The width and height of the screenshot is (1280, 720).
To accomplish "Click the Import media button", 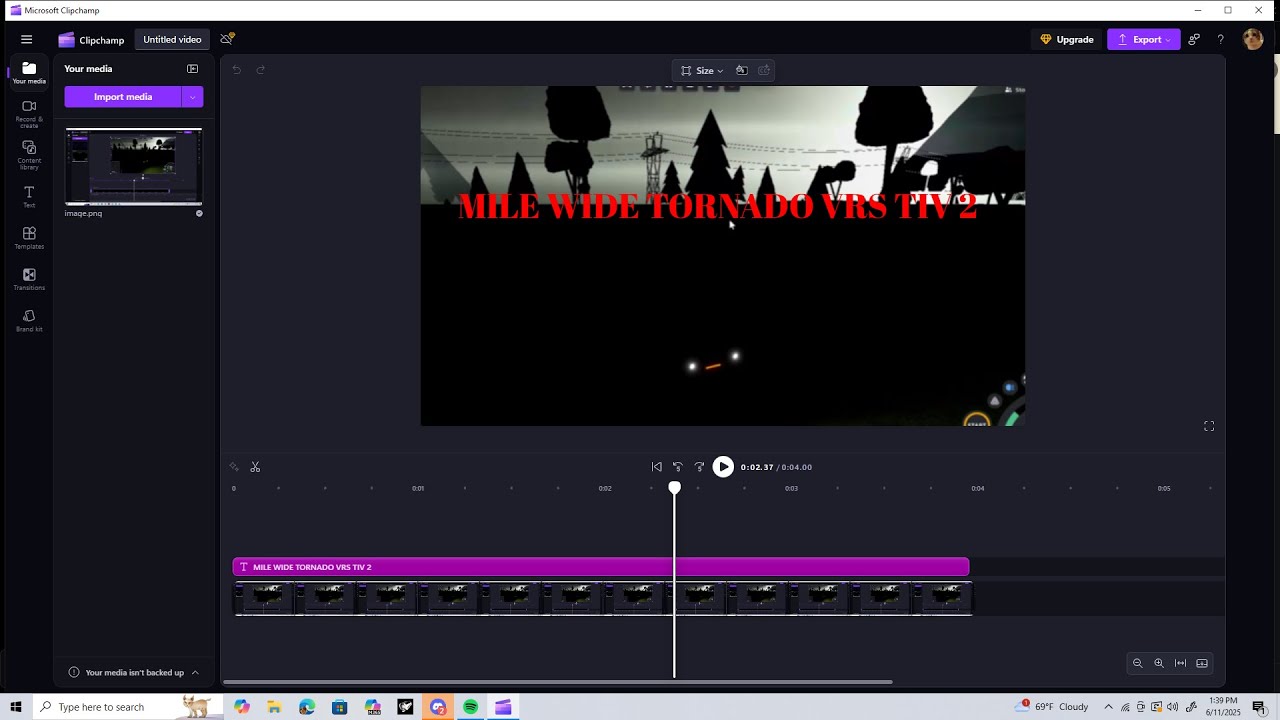I will 123,97.
